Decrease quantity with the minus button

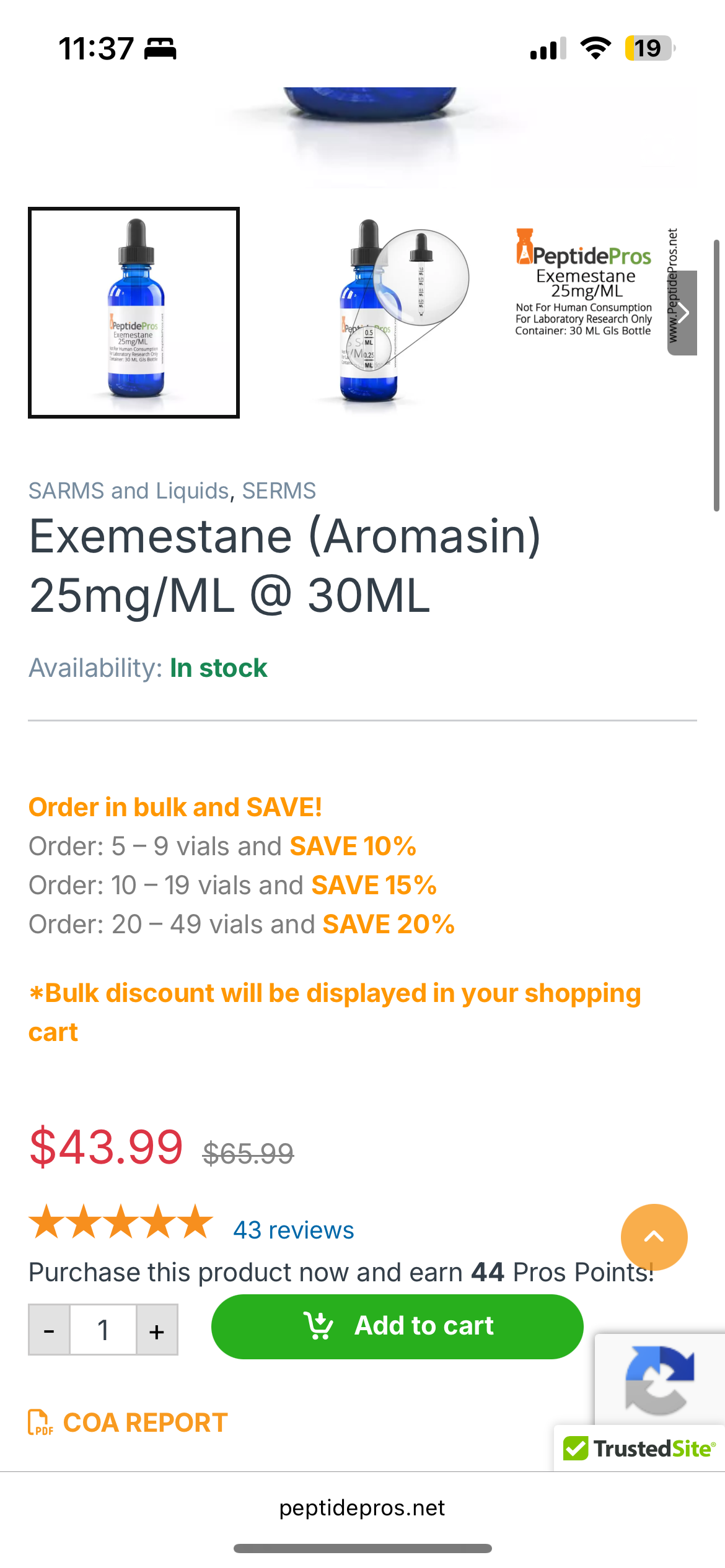pos(50,1330)
